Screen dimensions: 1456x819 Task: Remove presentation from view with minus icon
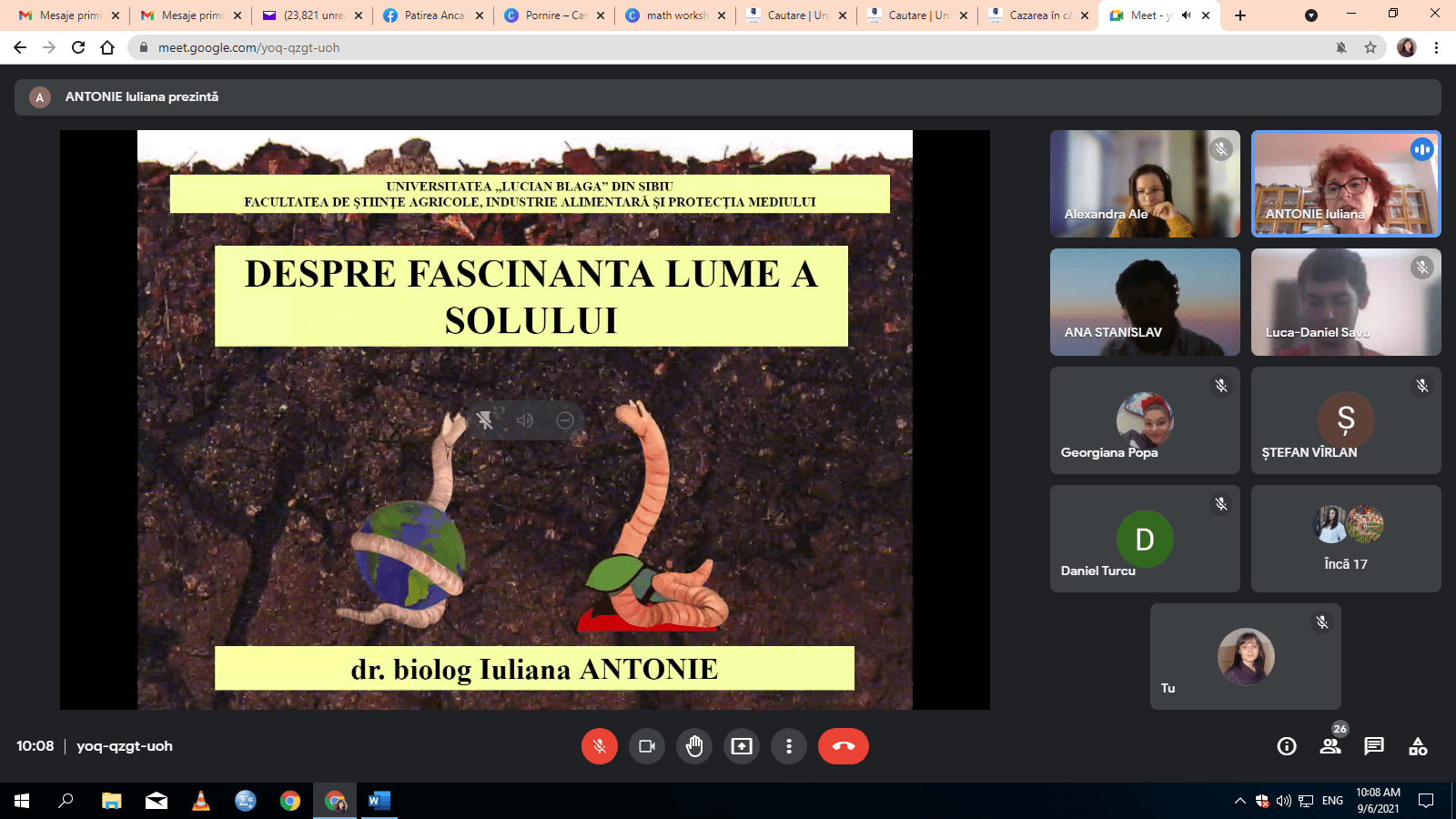(x=565, y=420)
